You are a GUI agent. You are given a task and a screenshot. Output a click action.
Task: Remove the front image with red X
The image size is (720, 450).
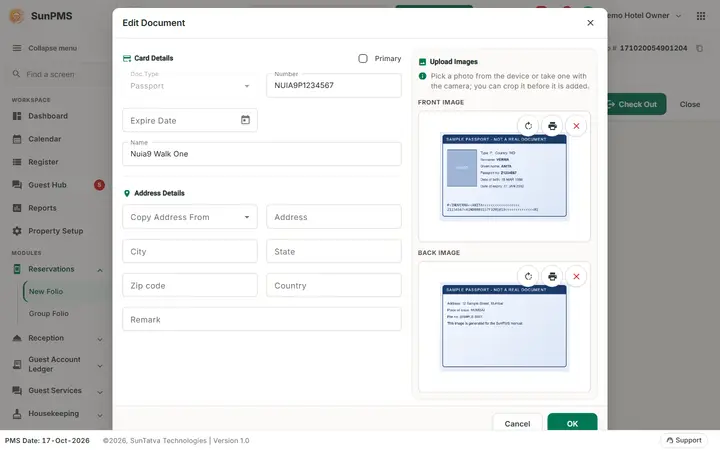pos(576,126)
